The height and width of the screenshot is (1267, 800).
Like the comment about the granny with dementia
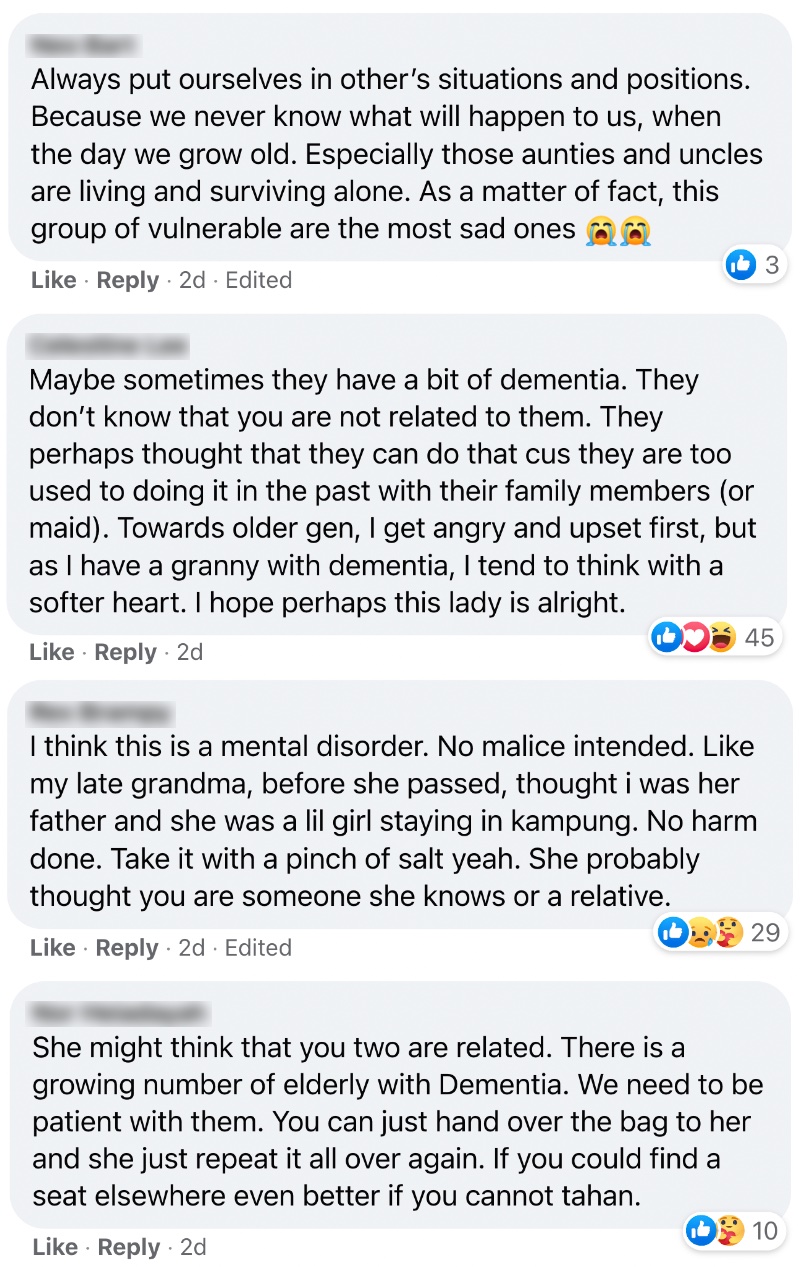point(52,652)
